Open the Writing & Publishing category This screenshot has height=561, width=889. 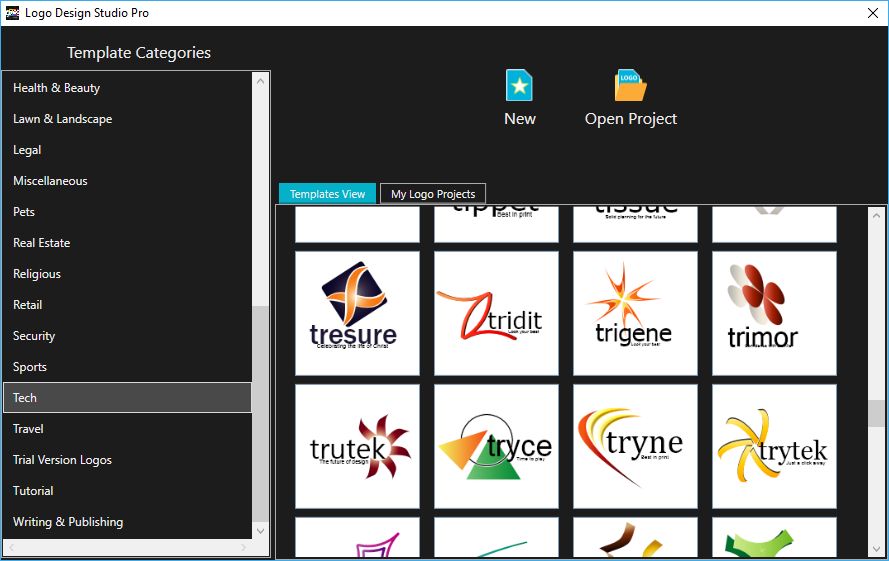pyautogui.click(x=68, y=522)
